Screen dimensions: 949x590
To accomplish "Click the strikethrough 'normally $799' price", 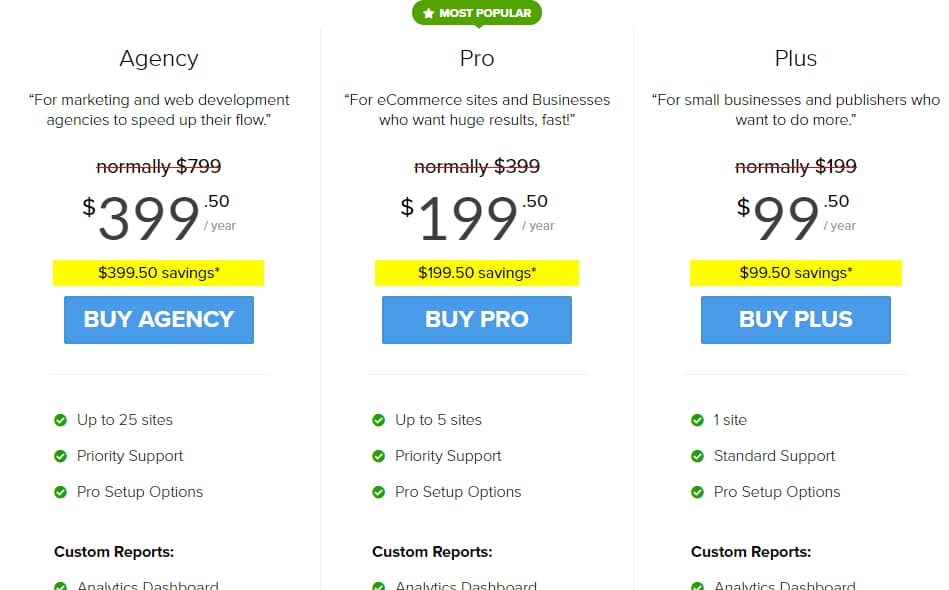I will [x=158, y=166].
